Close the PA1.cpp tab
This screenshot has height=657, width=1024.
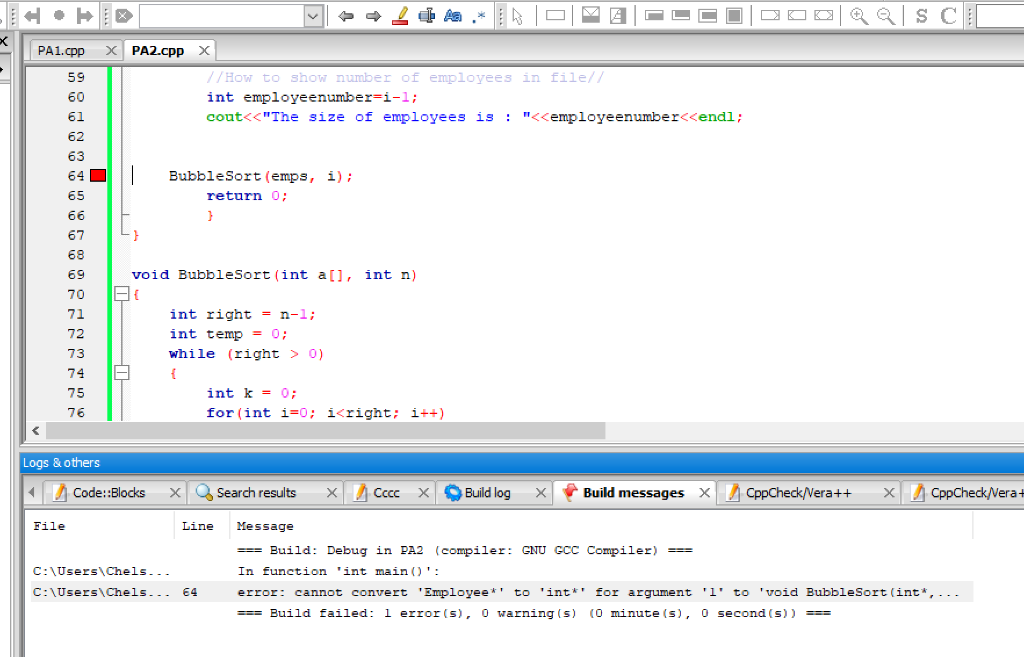coord(111,50)
